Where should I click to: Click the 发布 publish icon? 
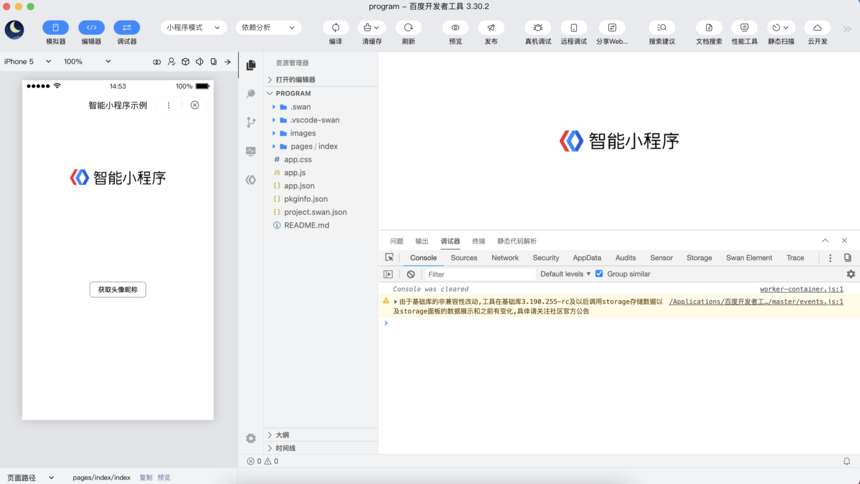(491, 27)
